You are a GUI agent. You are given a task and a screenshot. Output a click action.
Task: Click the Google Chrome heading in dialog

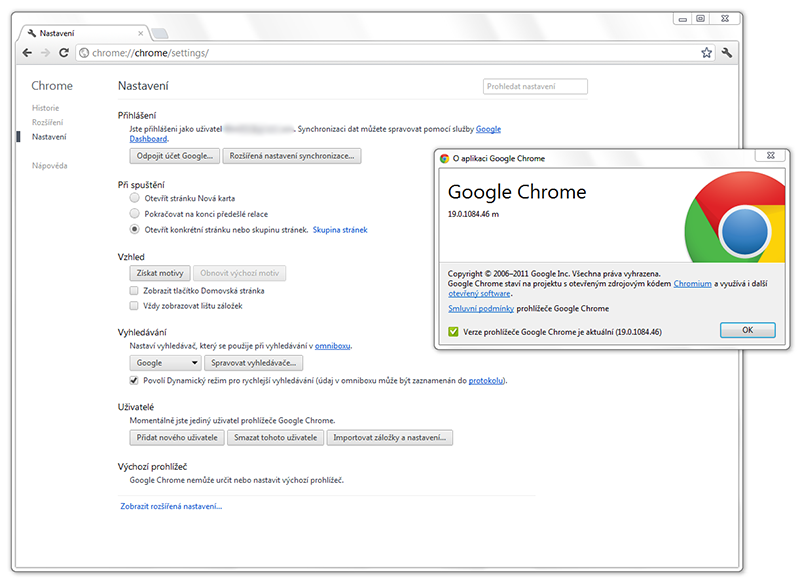point(517,192)
